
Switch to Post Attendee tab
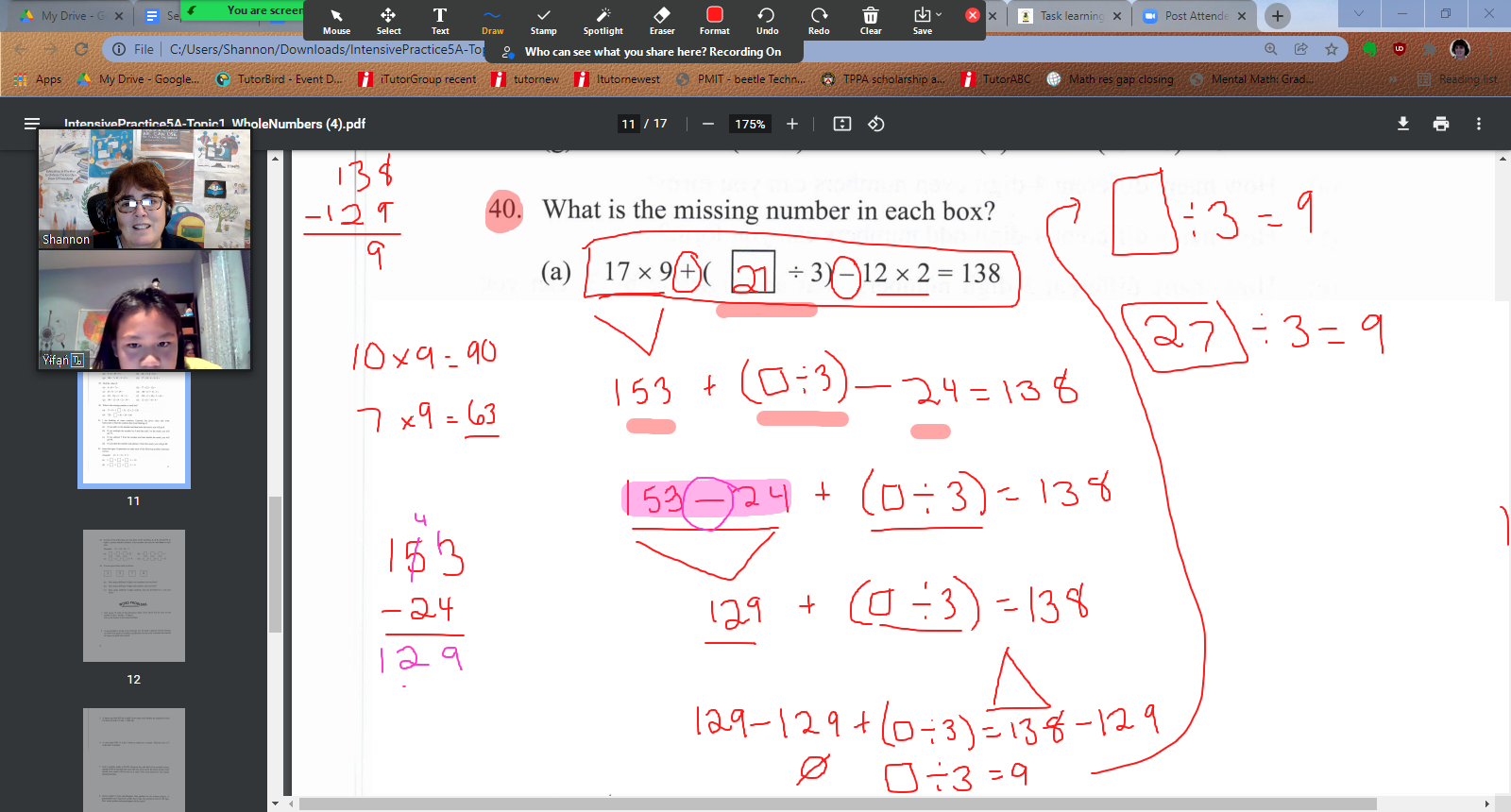click(x=1196, y=16)
